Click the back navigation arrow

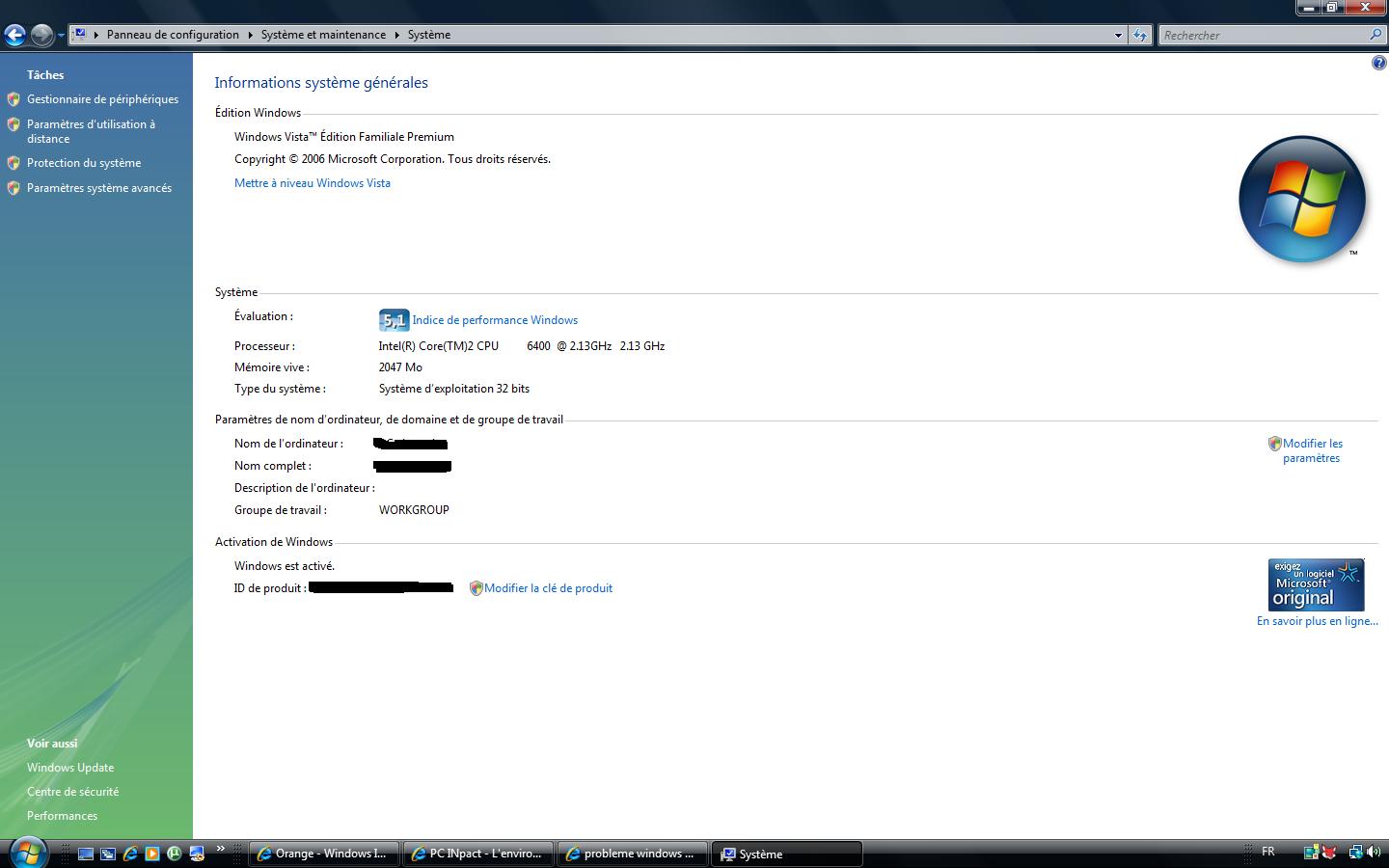pyautogui.click(x=14, y=36)
